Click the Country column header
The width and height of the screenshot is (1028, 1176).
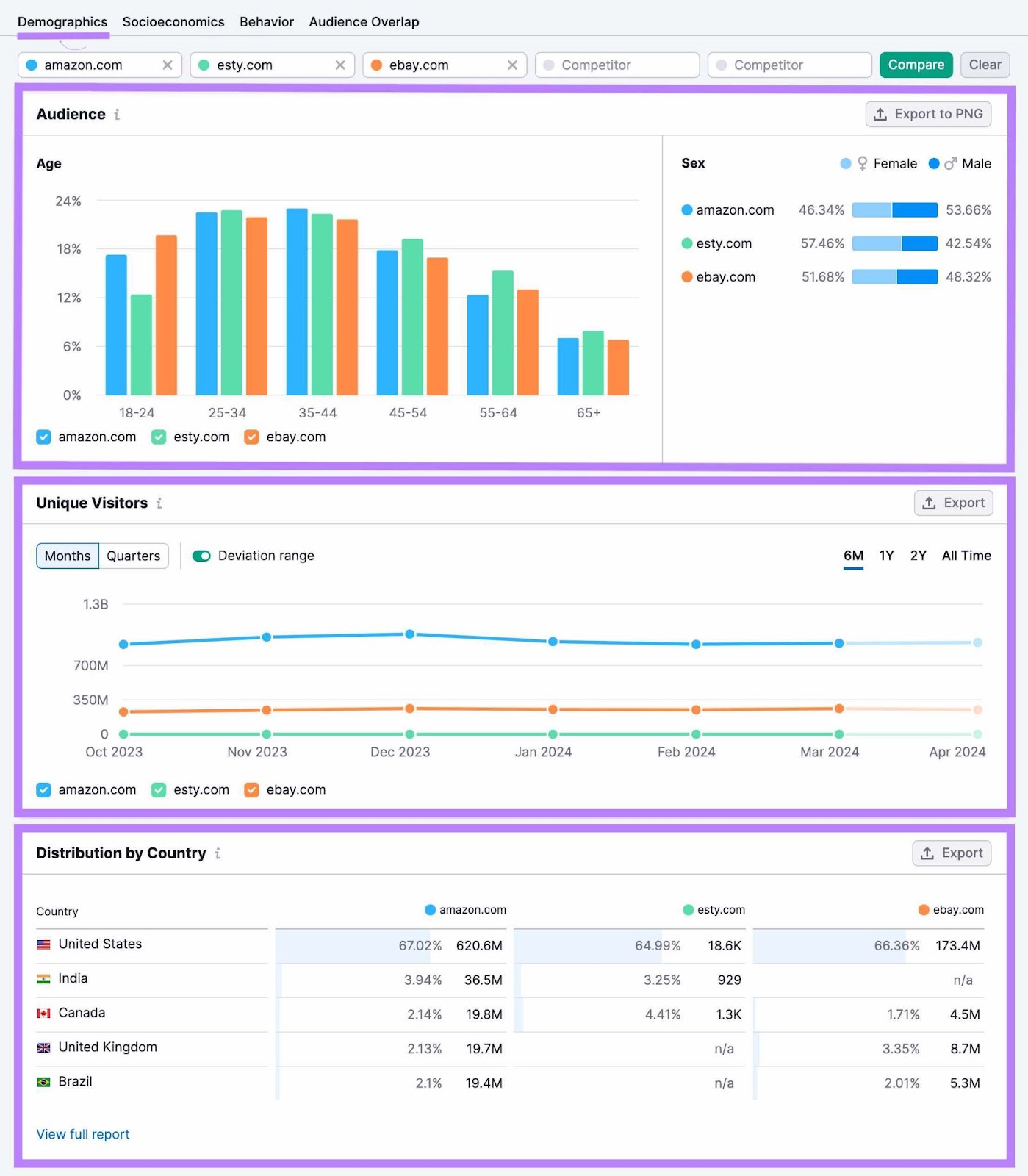click(57, 912)
